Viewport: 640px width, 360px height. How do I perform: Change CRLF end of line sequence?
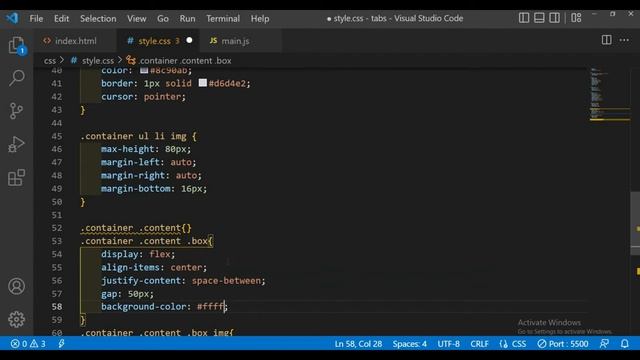click(479, 344)
